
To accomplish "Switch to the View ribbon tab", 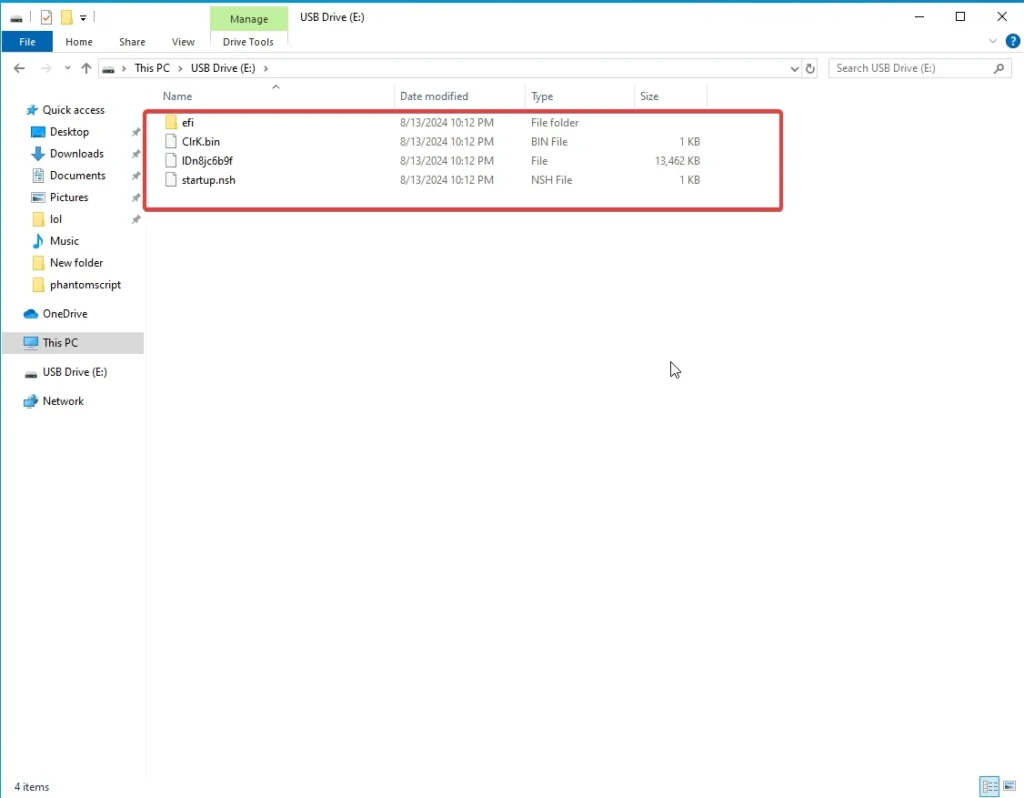I will pos(183,41).
